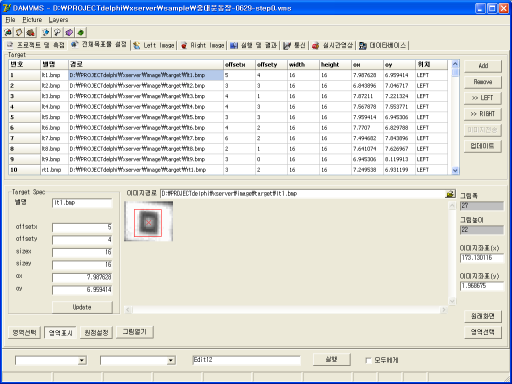Switch to the 프로젝트 및 측정 tab
Screen dimensions: 512x384
click(36, 45)
